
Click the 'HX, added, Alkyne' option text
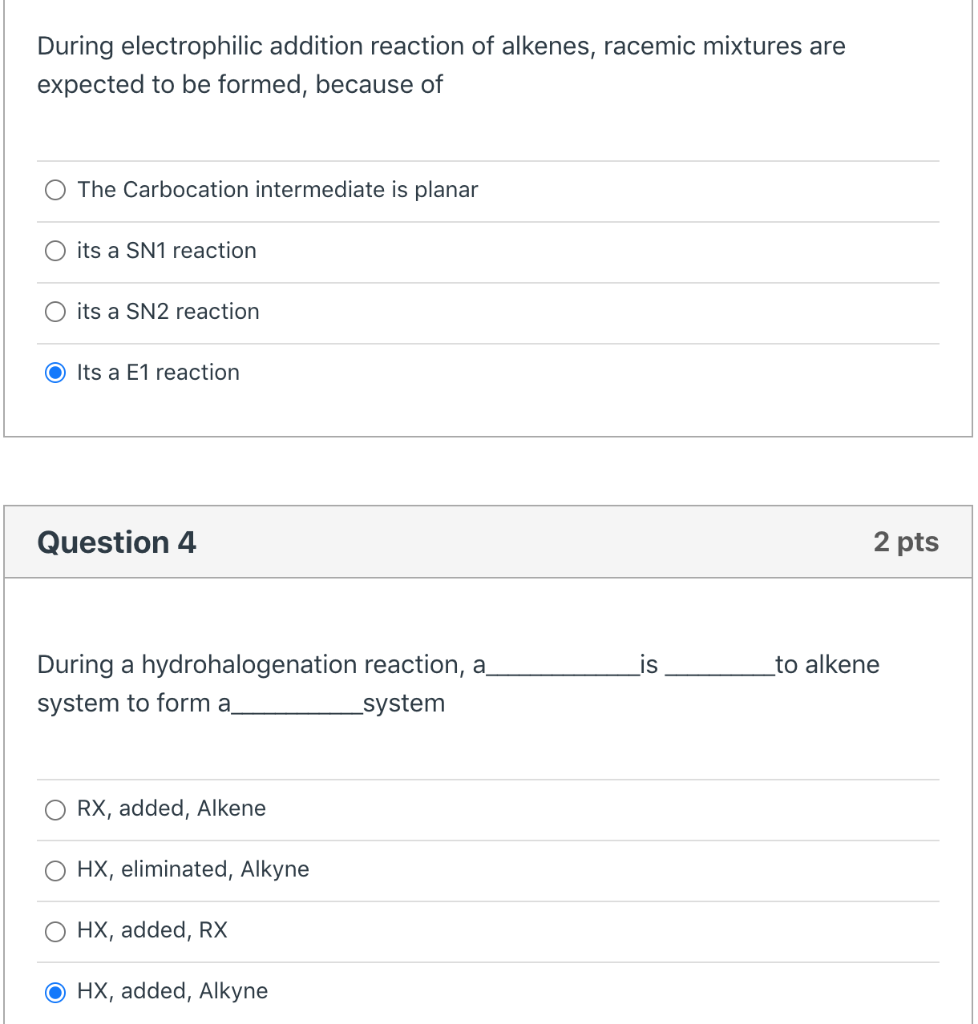point(172,992)
